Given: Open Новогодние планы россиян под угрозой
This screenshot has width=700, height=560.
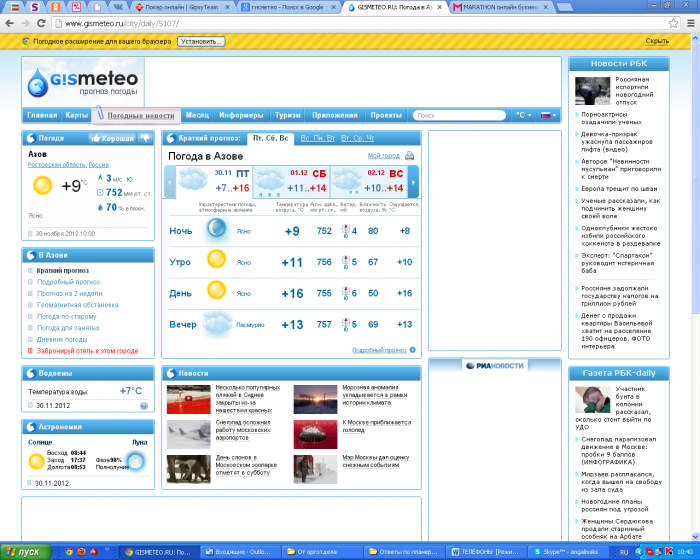Looking at the screenshot, I should click(x=615, y=506).
